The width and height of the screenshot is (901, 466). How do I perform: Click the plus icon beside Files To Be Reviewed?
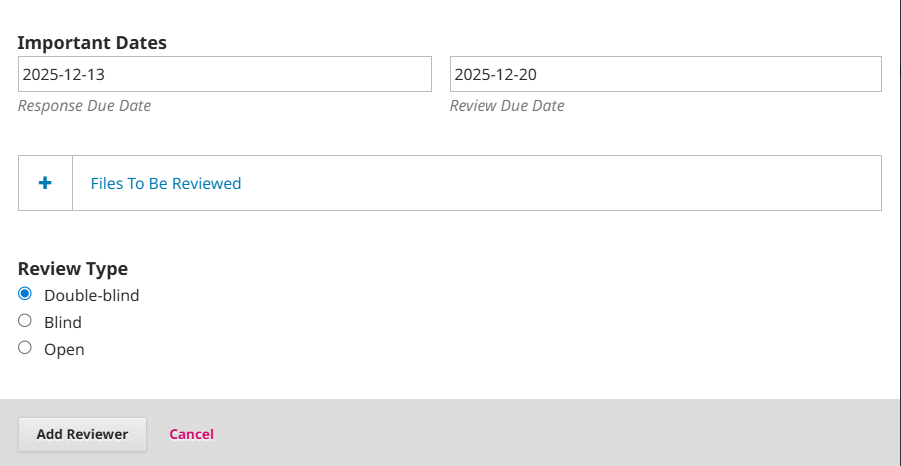(45, 183)
